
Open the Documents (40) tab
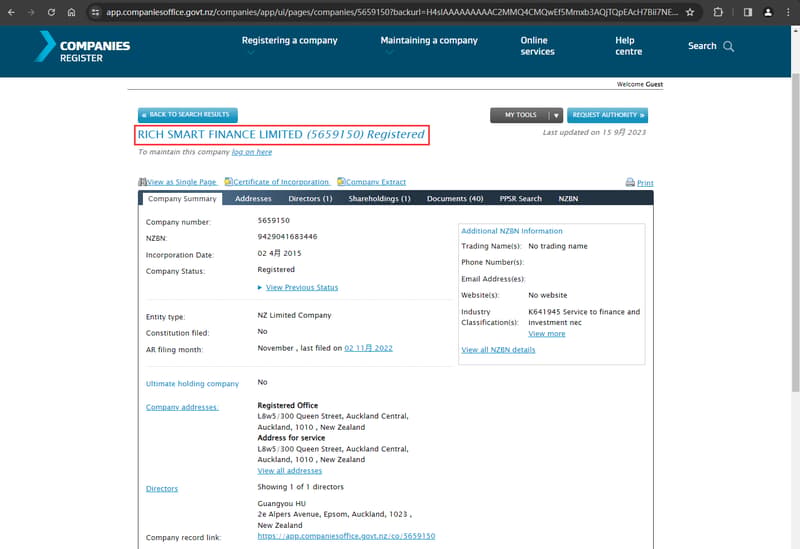point(455,198)
